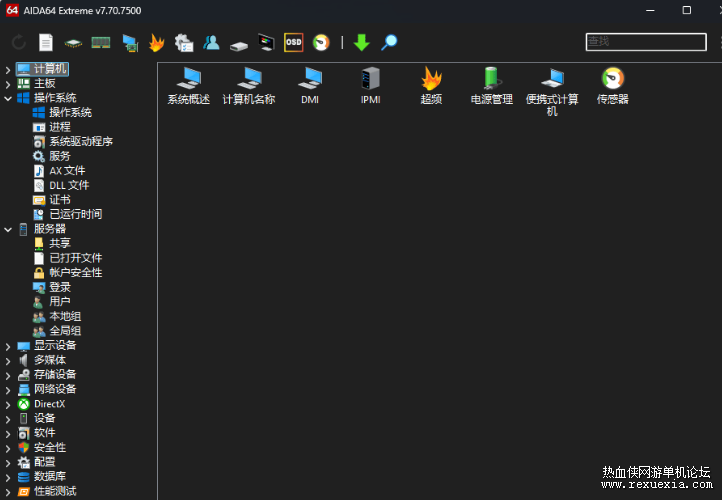Click the flame stability test toolbar icon
The height and width of the screenshot is (500, 722).
[157, 42]
